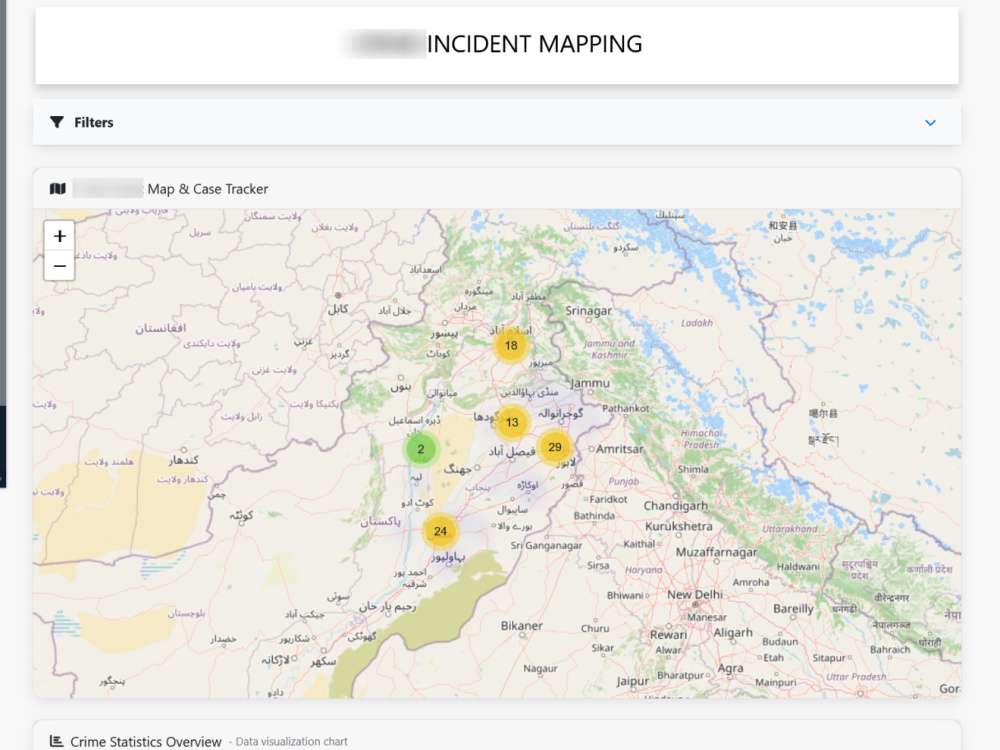The height and width of the screenshot is (750, 1000).
Task: Click the Sirsa label on the map
Action: pyautogui.click(x=598, y=565)
